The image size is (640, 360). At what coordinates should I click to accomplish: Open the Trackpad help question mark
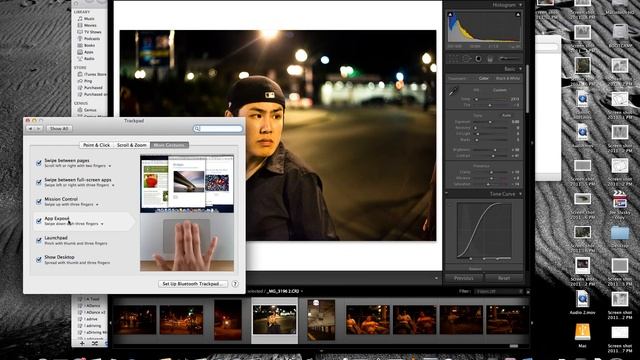(x=235, y=284)
